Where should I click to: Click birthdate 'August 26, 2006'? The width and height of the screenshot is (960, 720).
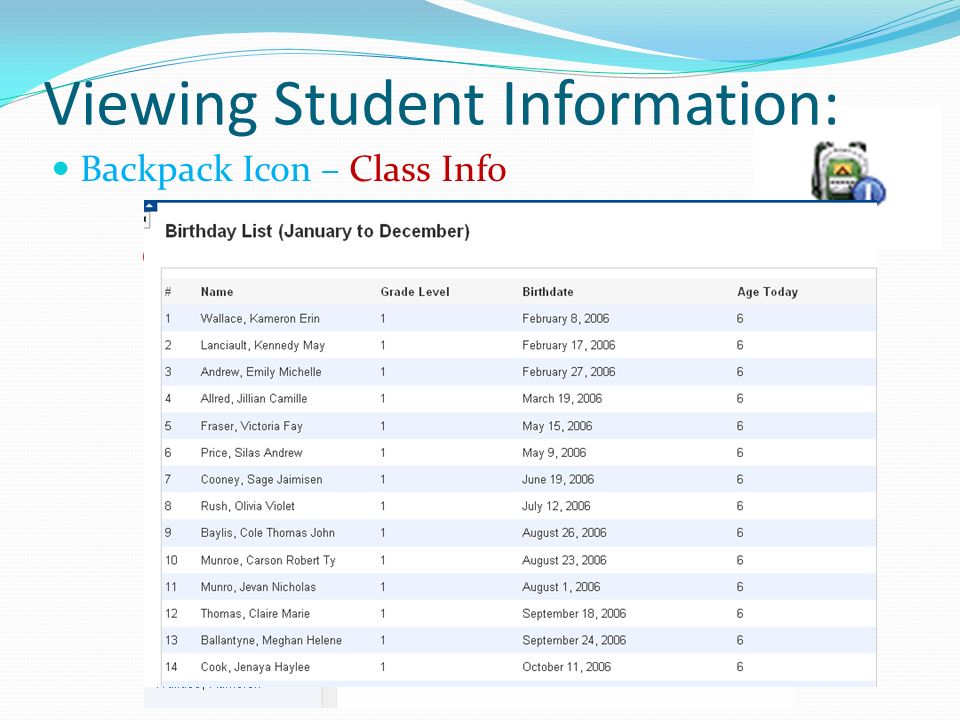coord(564,533)
